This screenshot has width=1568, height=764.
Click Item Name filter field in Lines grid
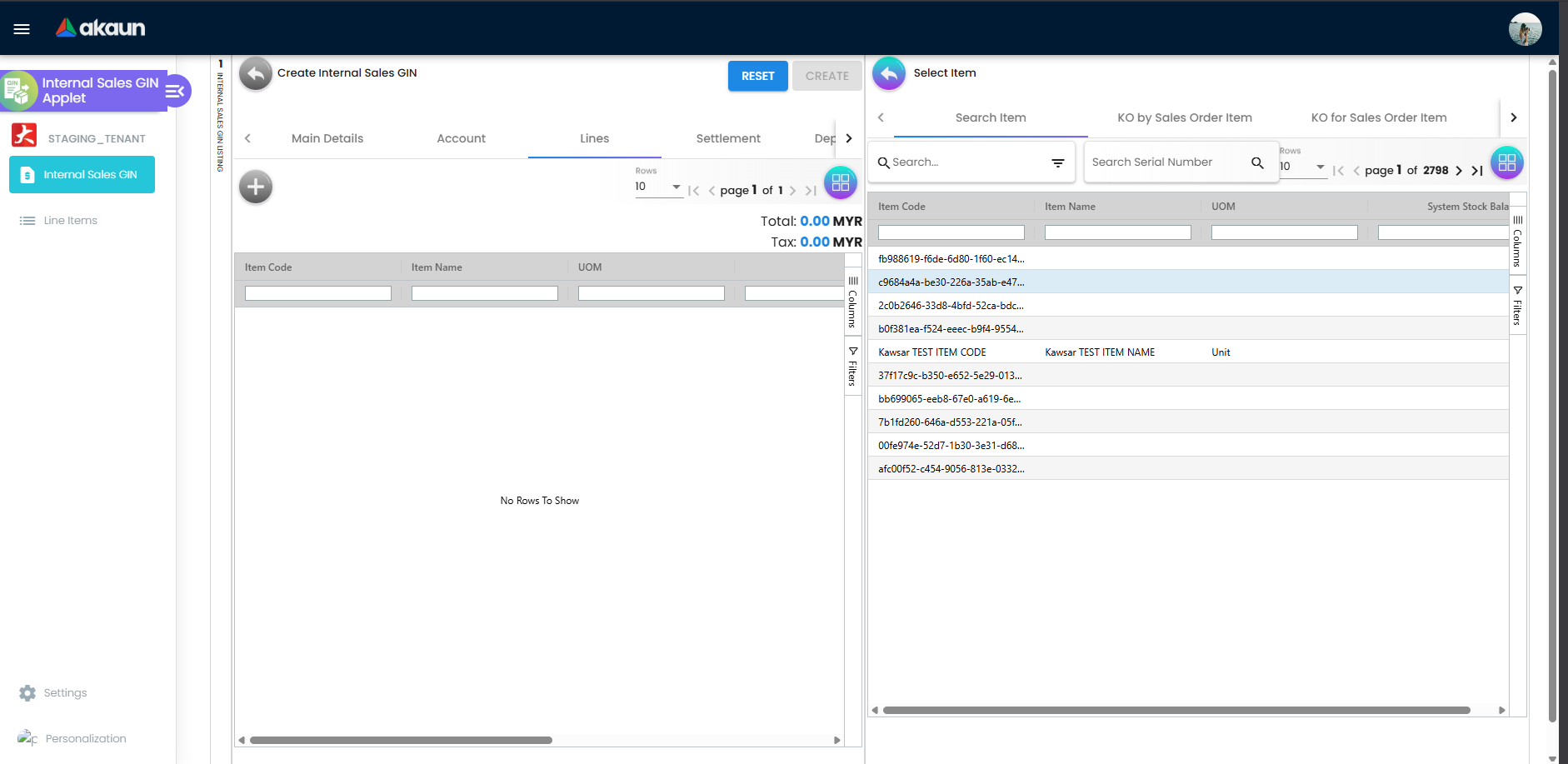(x=485, y=293)
